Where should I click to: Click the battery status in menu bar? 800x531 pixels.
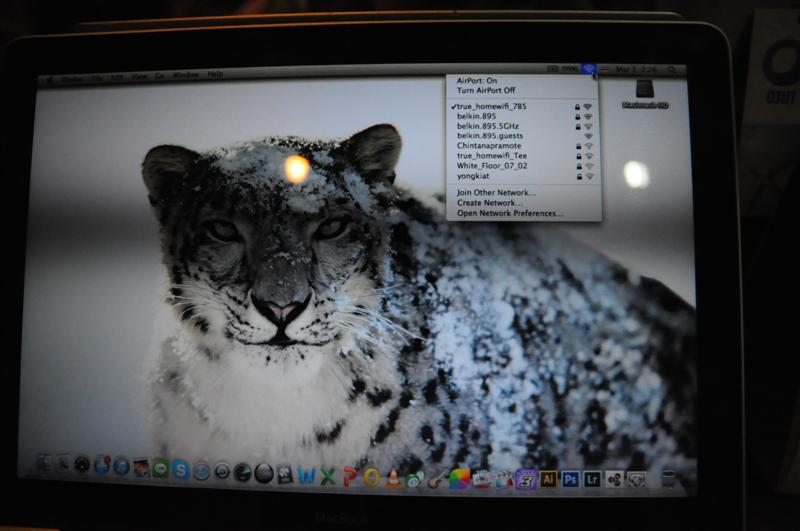563,69
